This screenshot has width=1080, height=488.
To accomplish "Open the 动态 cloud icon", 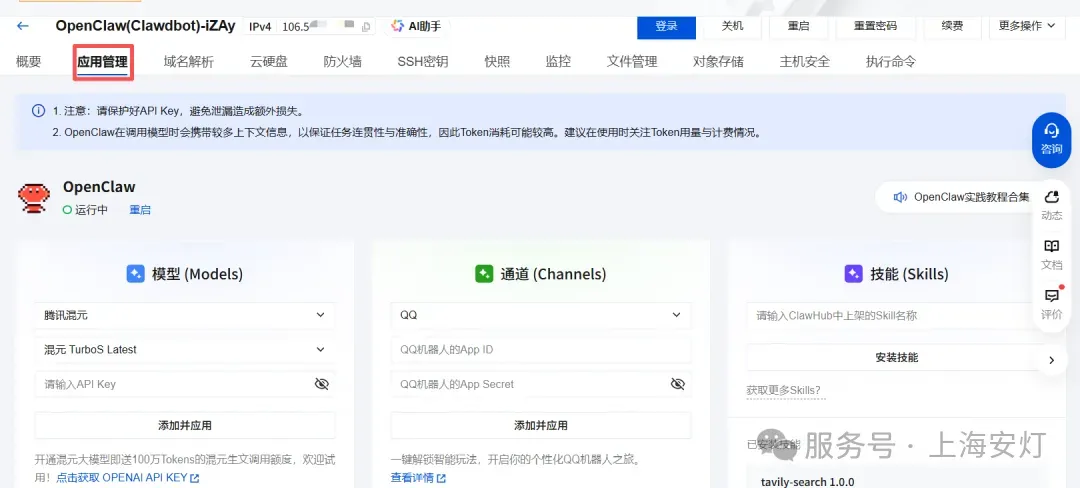I will (1051, 198).
